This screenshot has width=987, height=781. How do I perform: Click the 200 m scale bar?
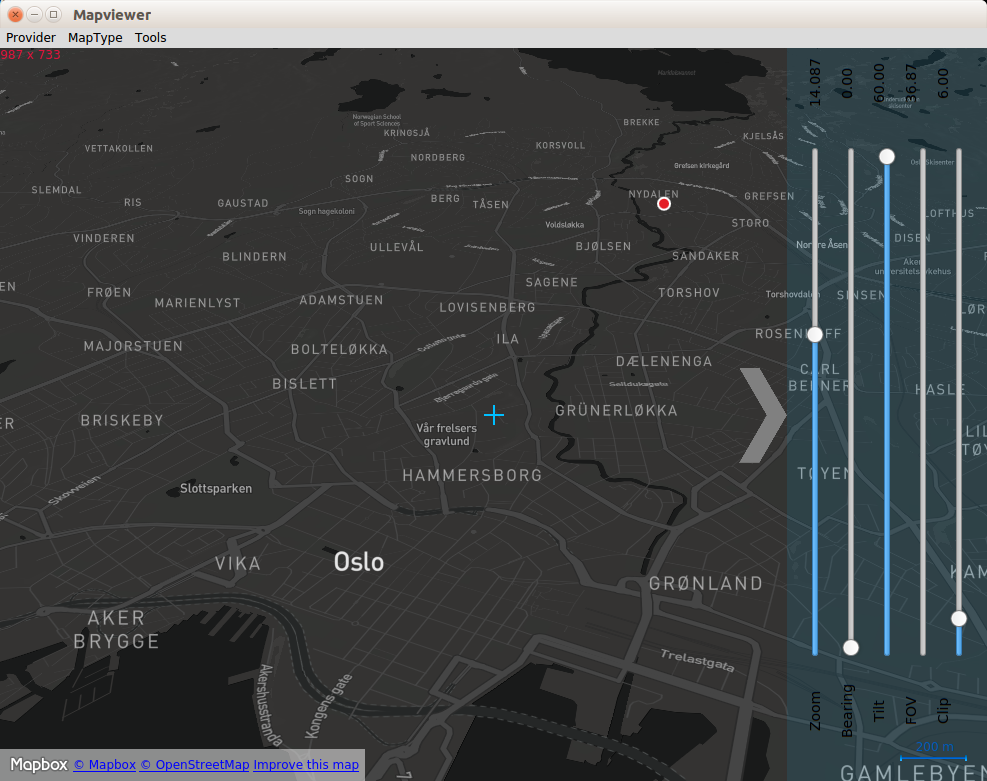point(933,751)
